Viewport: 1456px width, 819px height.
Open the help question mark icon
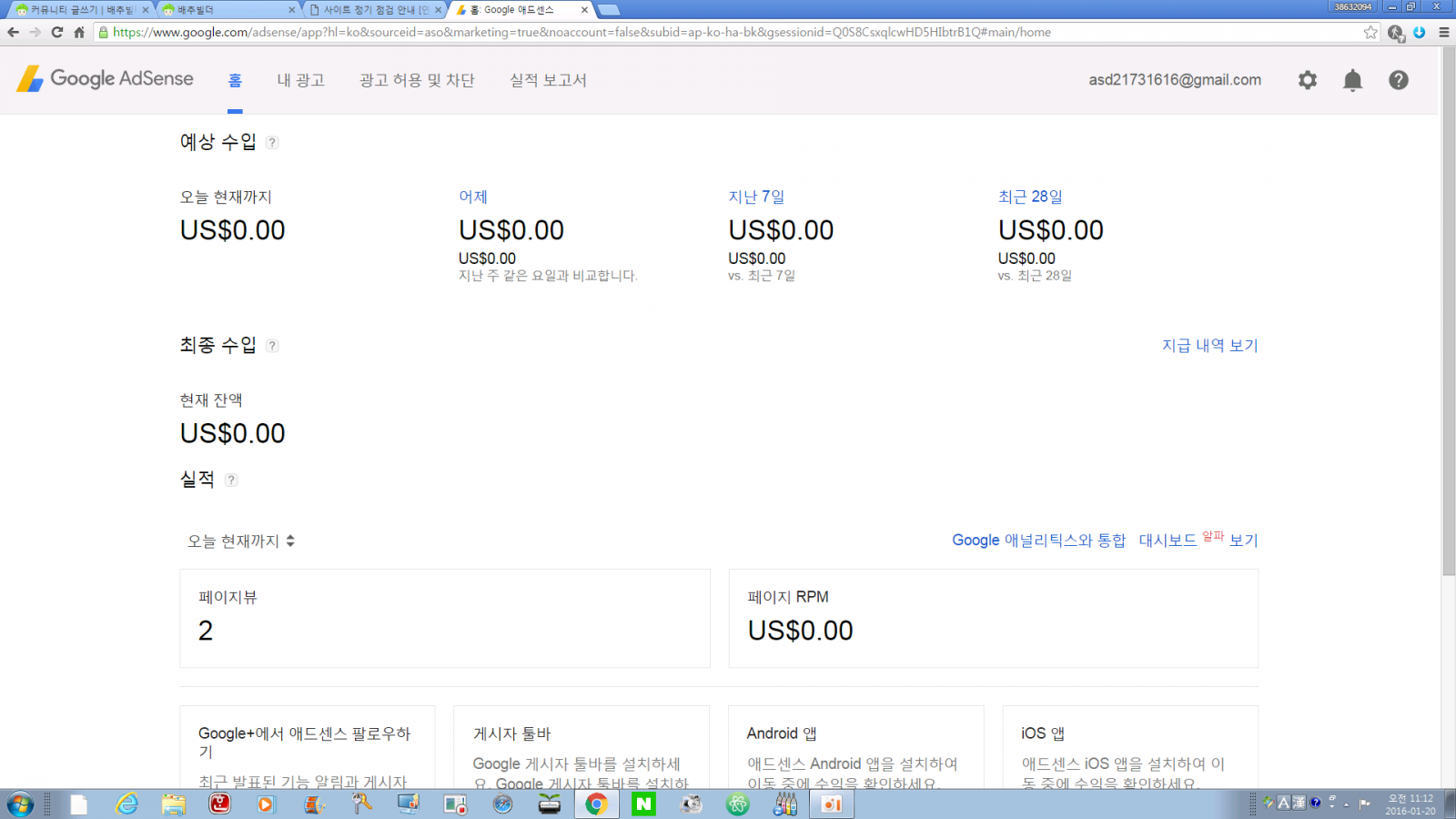(x=1398, y=80)
